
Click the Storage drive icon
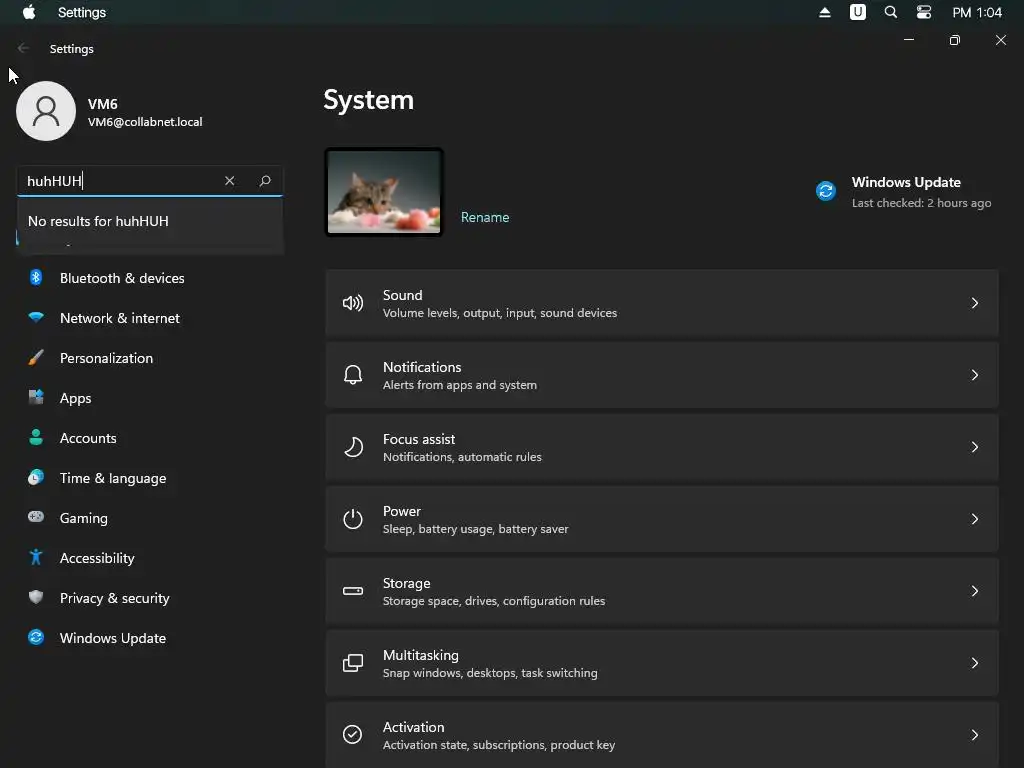[x=353, y=591]
